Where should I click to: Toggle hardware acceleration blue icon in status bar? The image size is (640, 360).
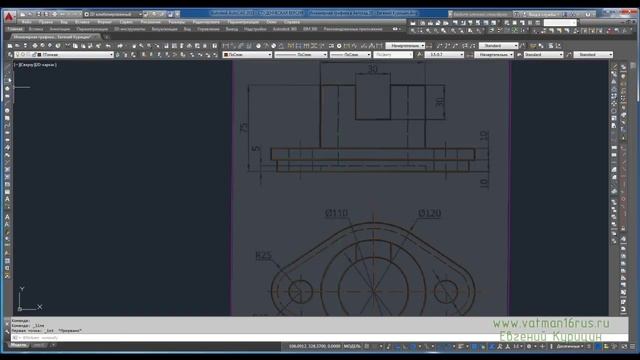(598, 347)
